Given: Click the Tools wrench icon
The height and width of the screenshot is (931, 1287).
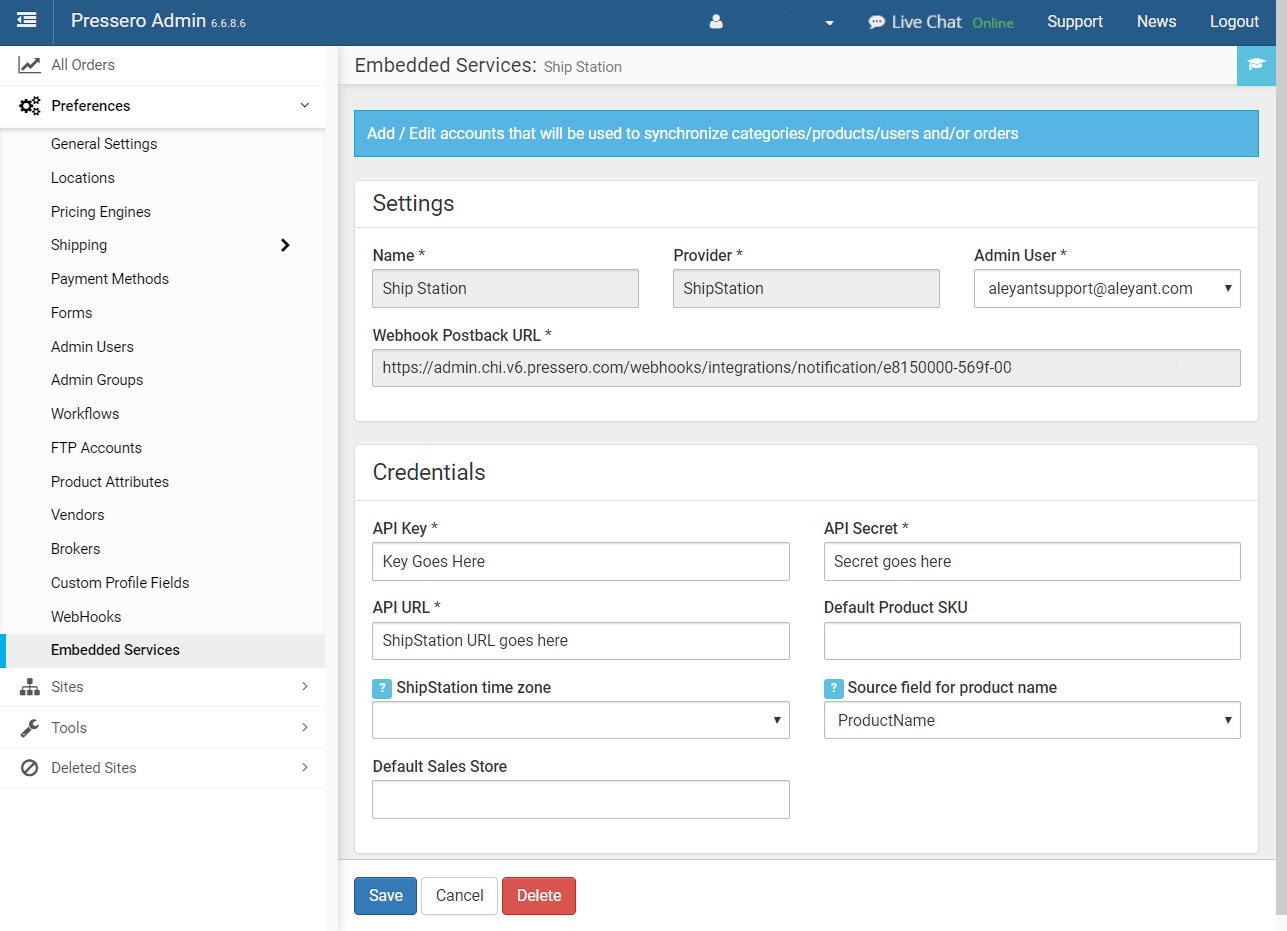Looking at the screenshot, I should point(30,728).
